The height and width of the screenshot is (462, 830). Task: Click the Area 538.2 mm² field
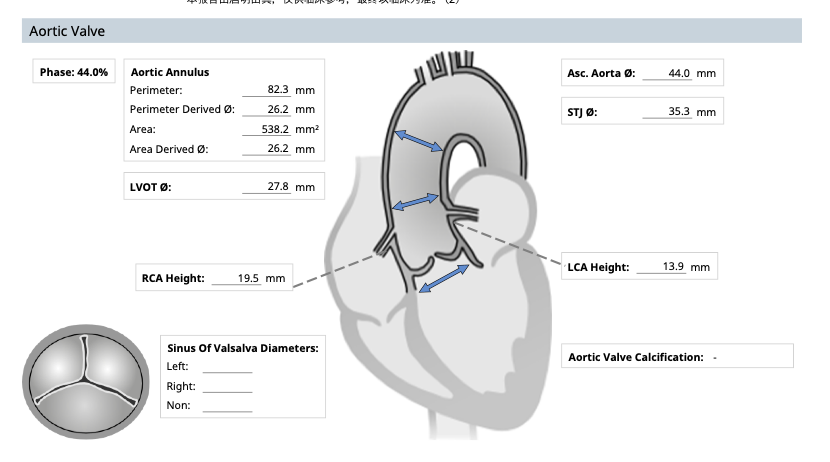[269, 129]
